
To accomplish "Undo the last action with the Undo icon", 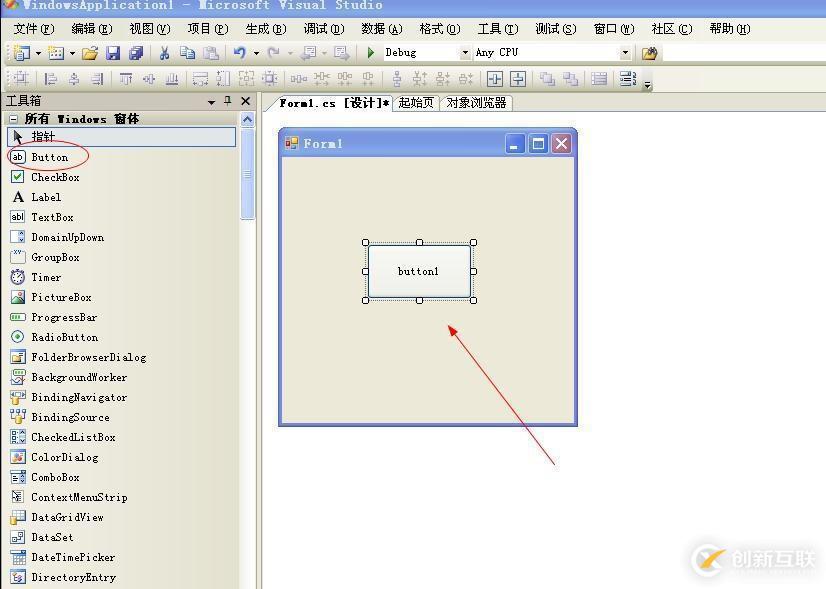I will 240,53.
